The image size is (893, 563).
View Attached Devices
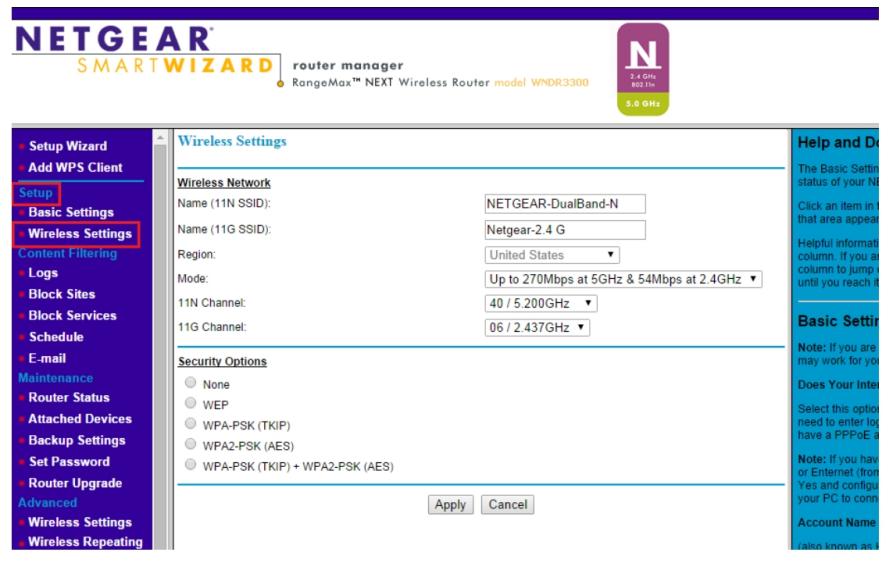click(80, 419)
